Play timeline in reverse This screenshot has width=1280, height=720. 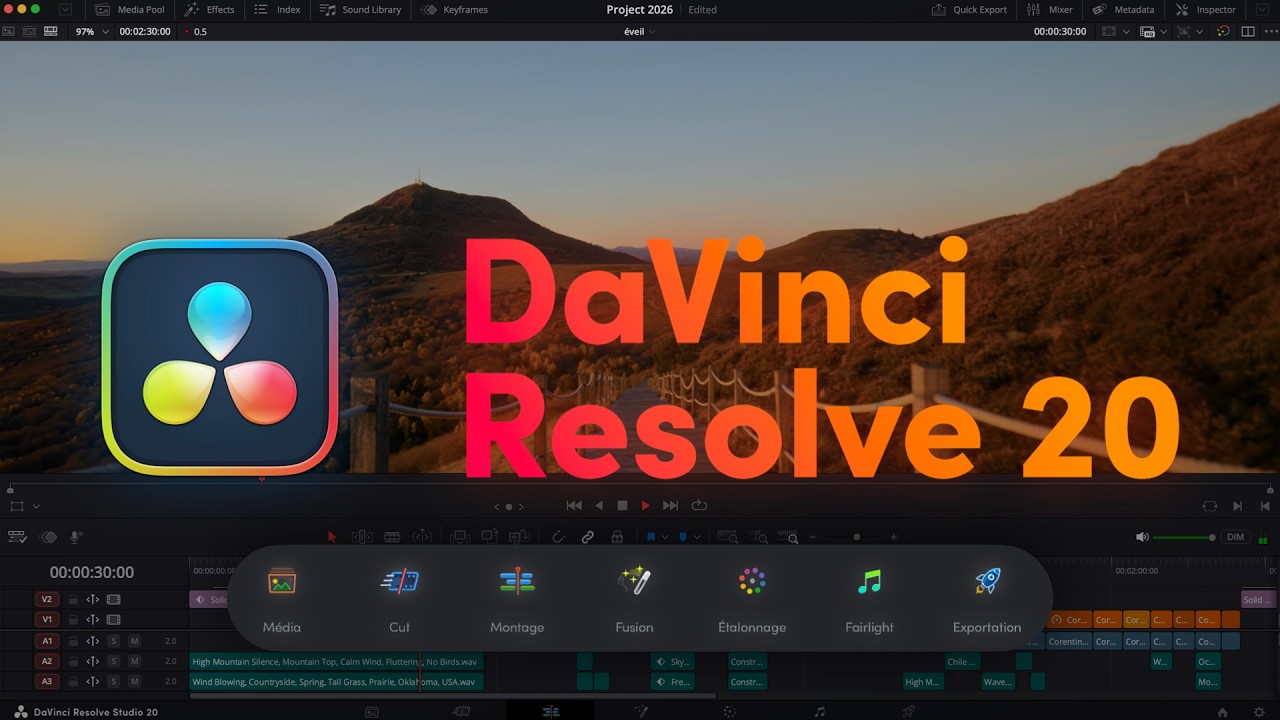pyautogui.click(x=599, y=506)
